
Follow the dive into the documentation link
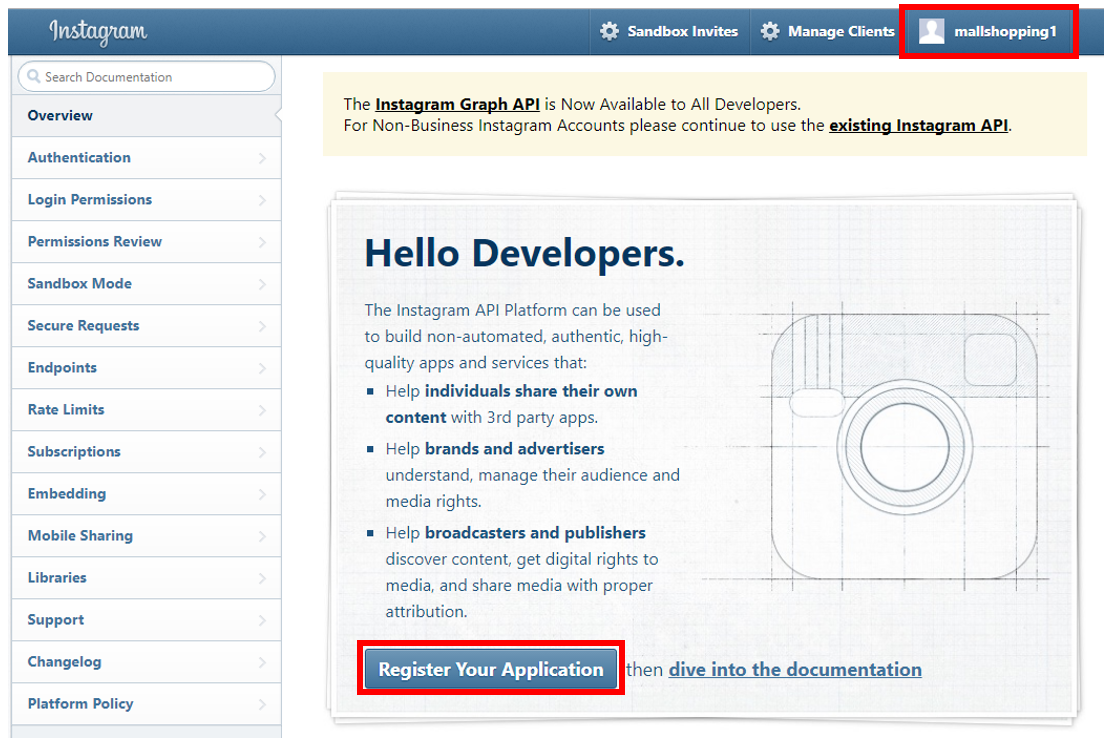(x=795, y=669)
